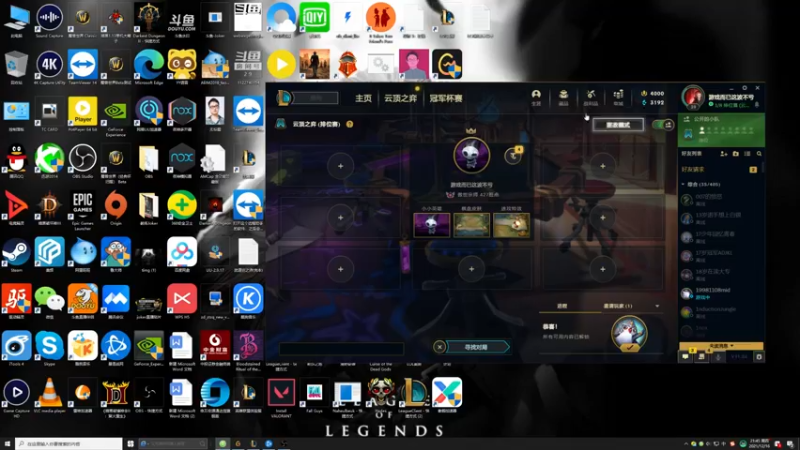Select the 进攻特效 thumbnail

[x=511, y=224]
